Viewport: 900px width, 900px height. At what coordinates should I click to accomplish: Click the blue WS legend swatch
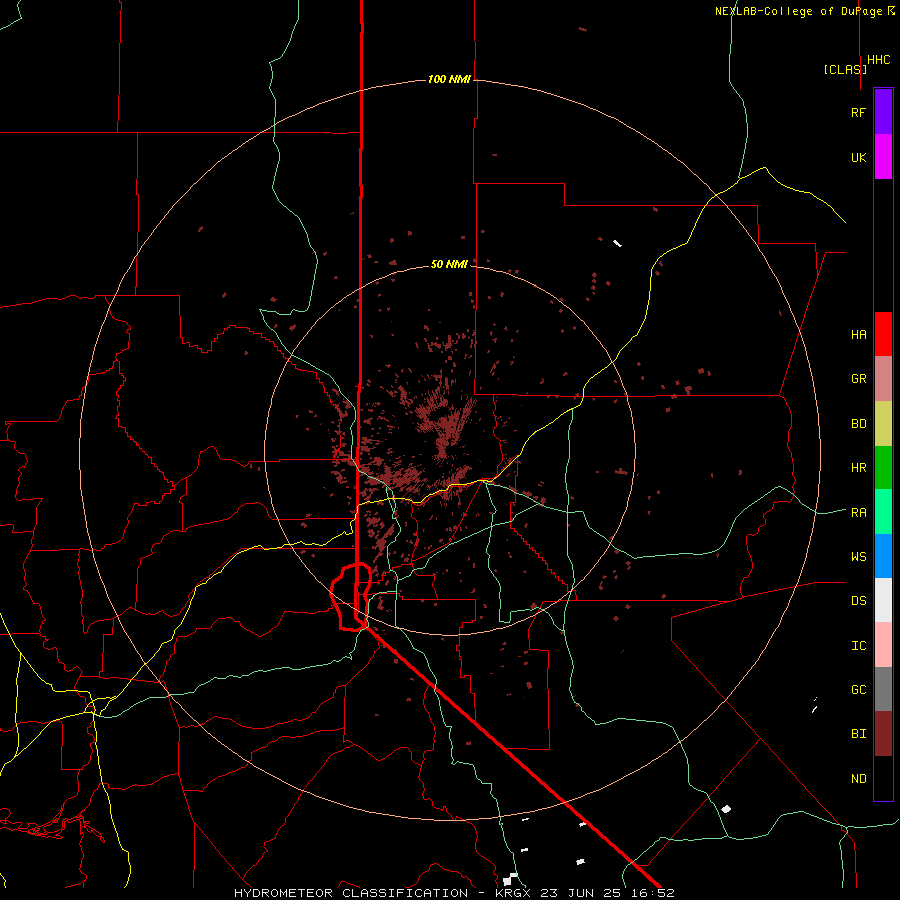883,556
